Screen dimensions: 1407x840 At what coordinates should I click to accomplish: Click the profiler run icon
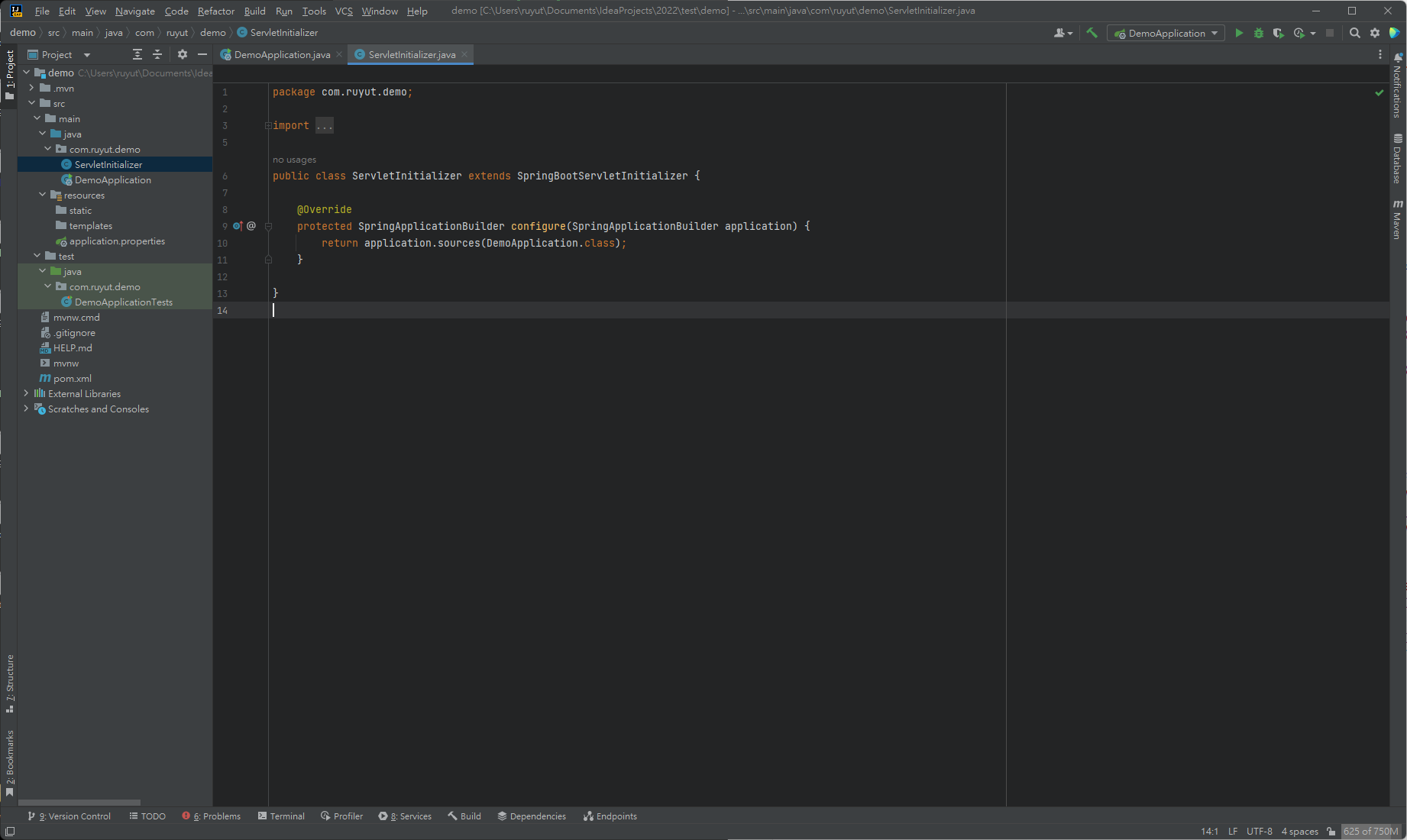tap(1299, 33)
